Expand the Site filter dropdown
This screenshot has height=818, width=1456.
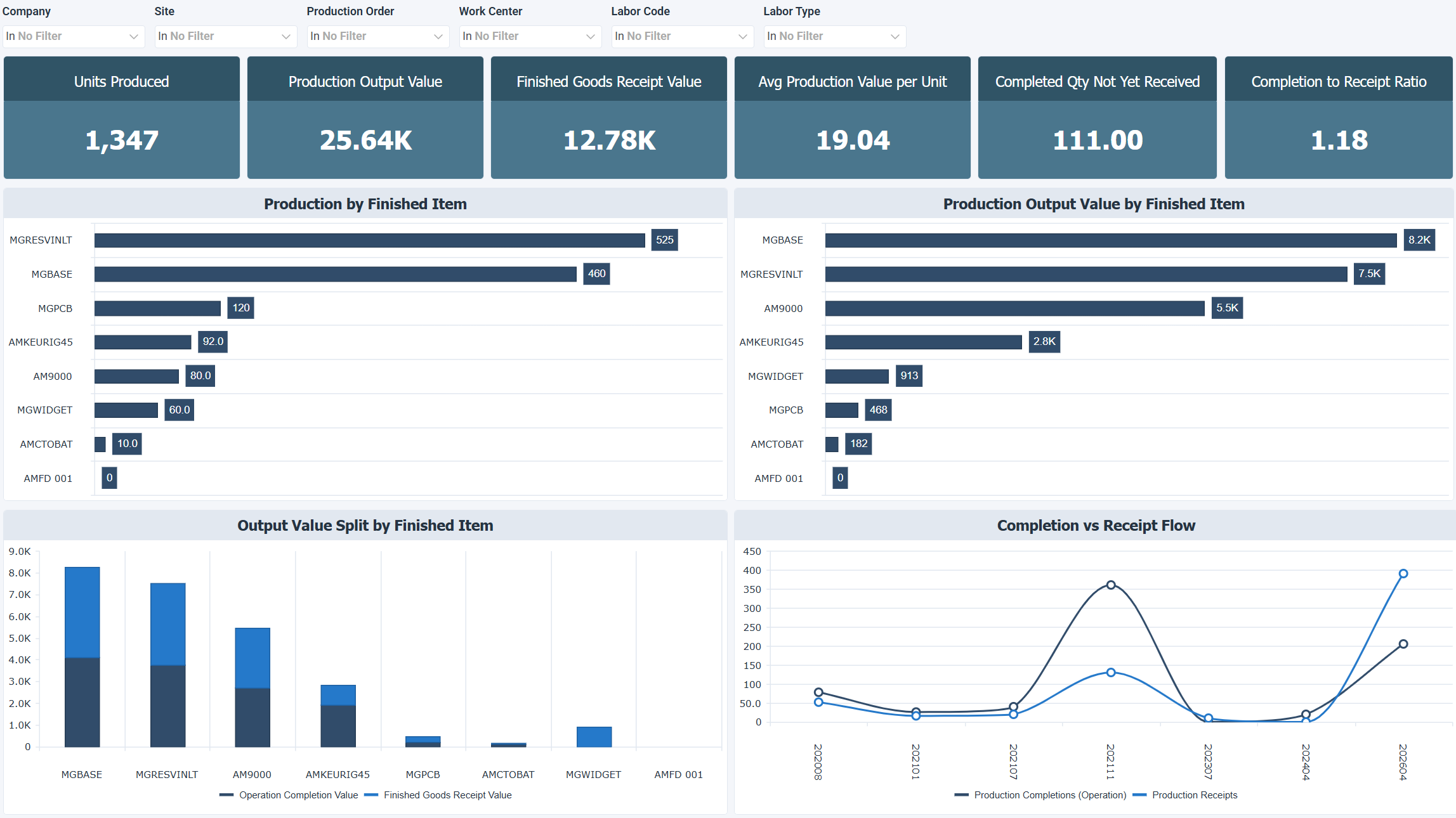coord(225,36)
